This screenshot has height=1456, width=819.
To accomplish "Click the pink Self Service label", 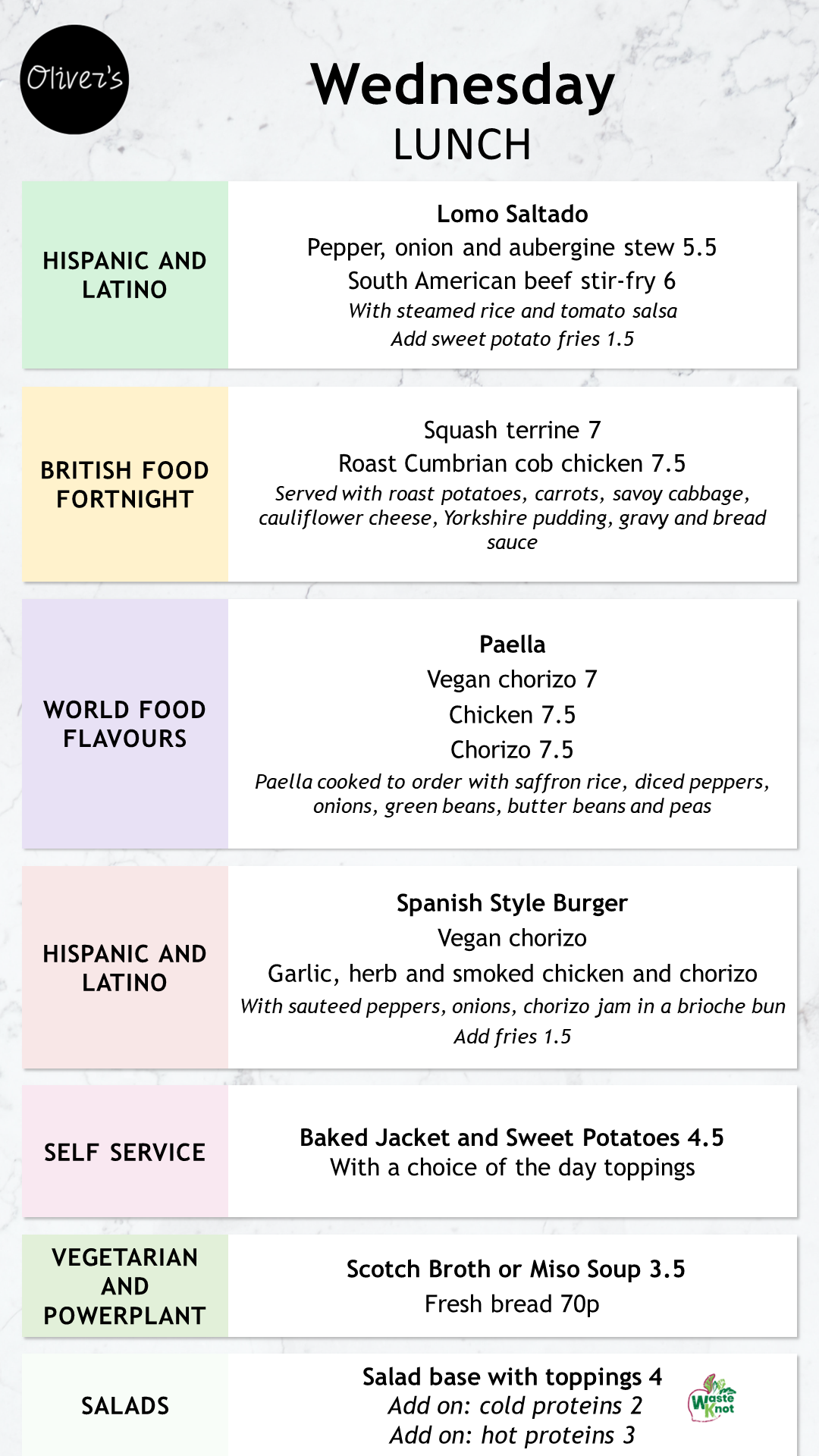I will 125,1152.
